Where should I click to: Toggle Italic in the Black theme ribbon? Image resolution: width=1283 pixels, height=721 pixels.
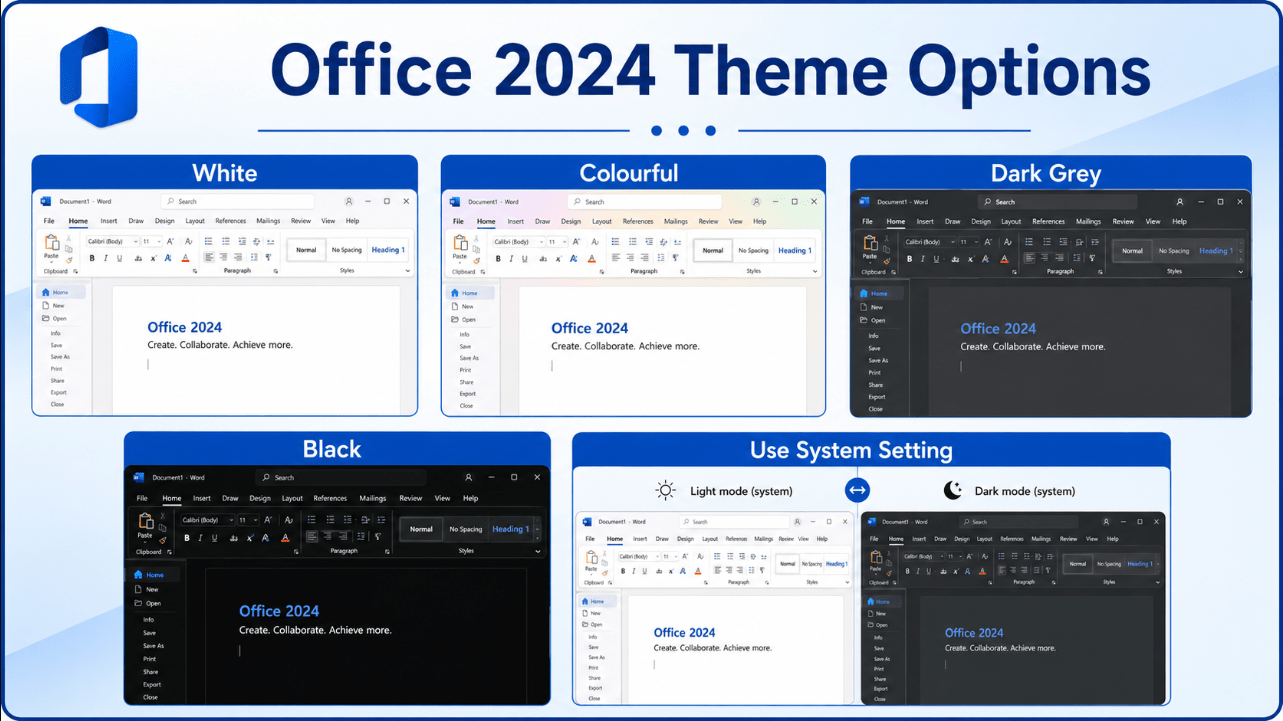pyautogui.click(x=200, y=538)
